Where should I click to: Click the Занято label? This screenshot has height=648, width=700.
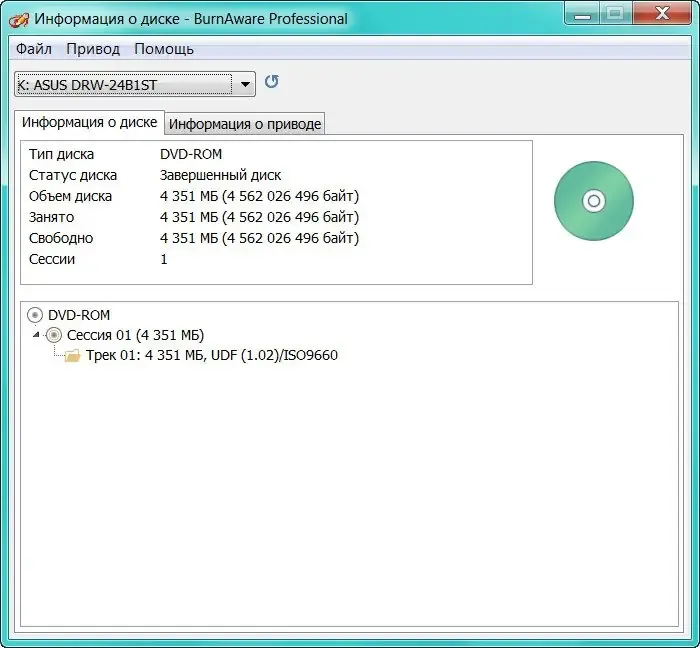click(51, 217)
